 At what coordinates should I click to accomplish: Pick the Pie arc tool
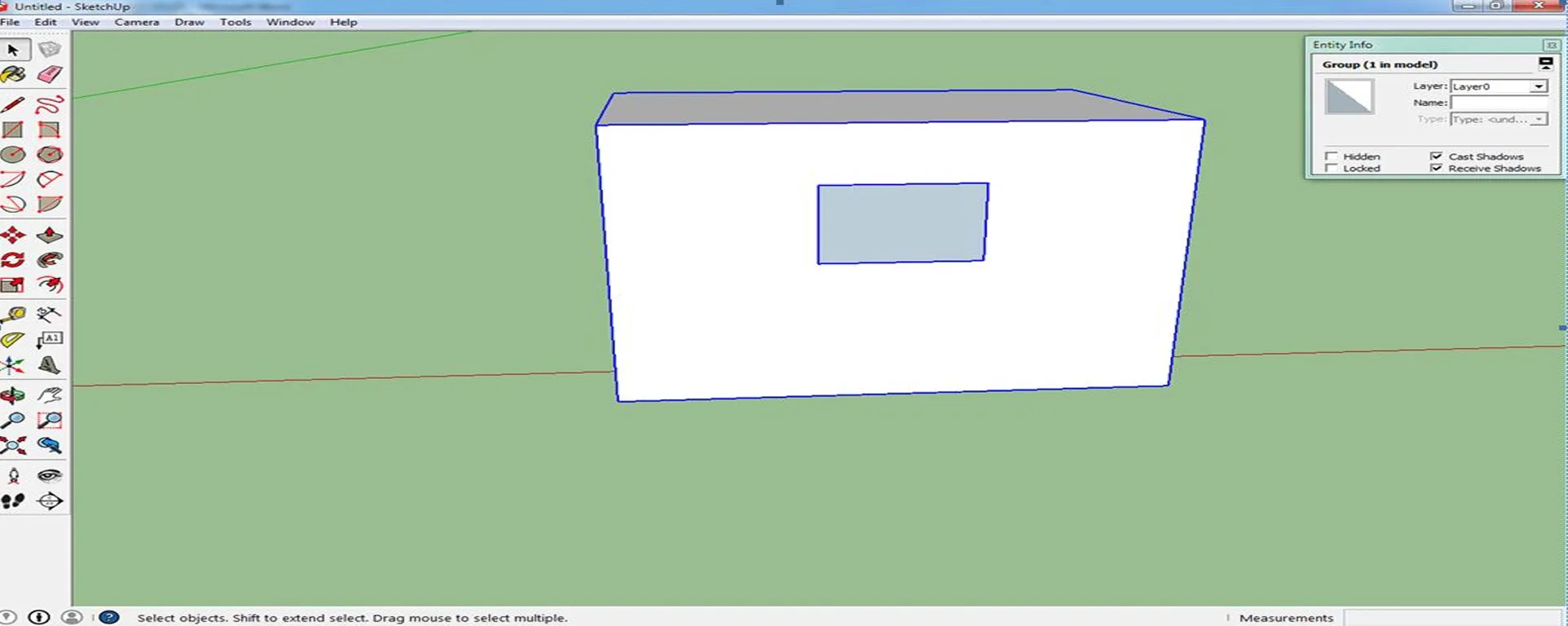[x=50, y=204]
